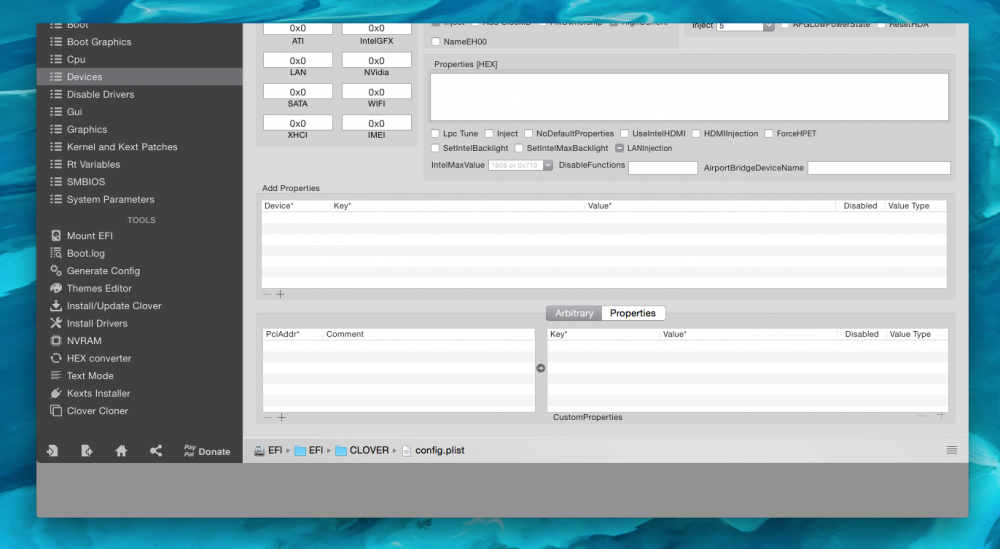Toggle the LANInjection checkbox
Viewport: 1000px width, 549px height.
[x=619, y=148]
